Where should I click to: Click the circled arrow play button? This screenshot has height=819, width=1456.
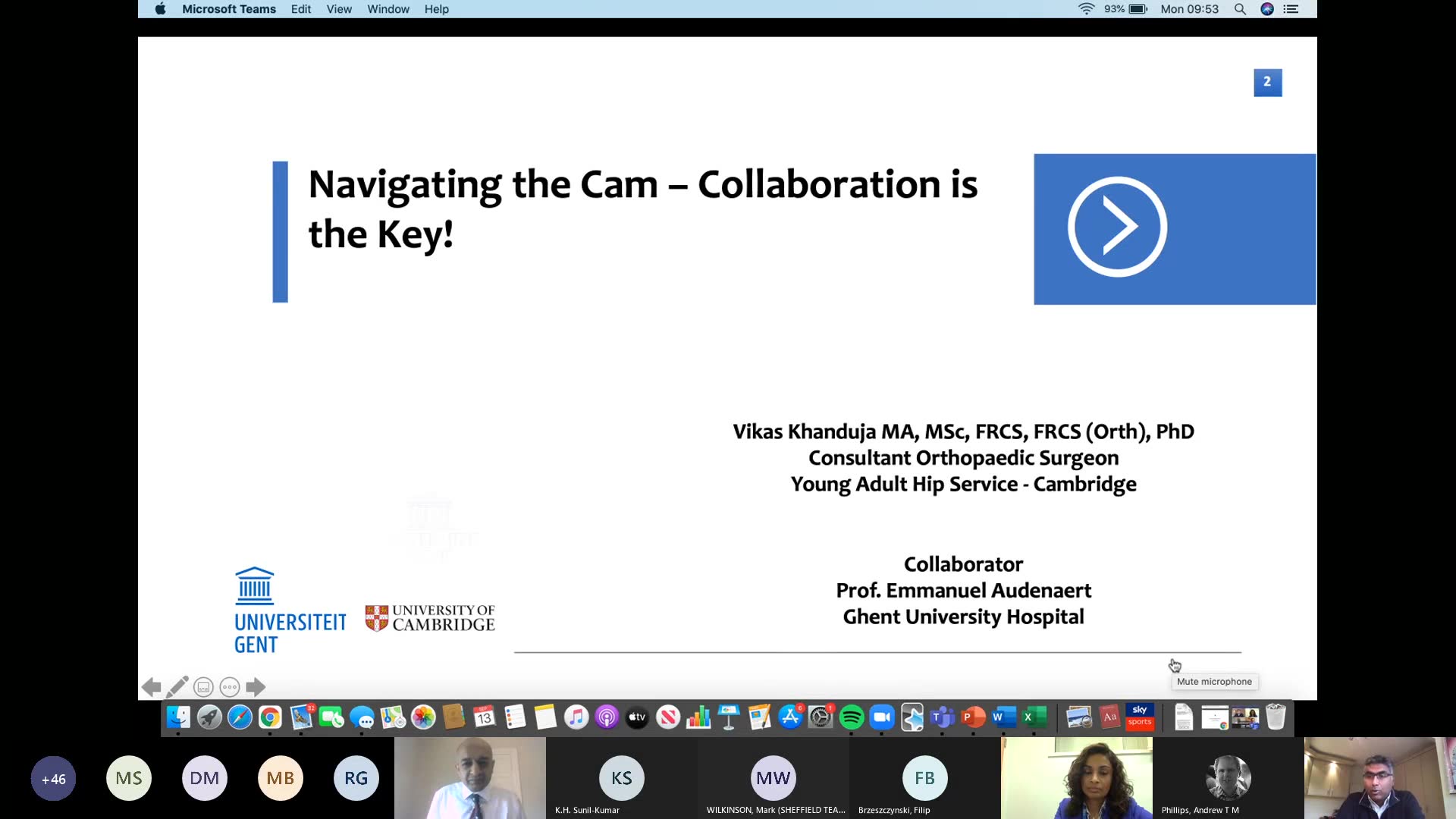(1117, 227)
